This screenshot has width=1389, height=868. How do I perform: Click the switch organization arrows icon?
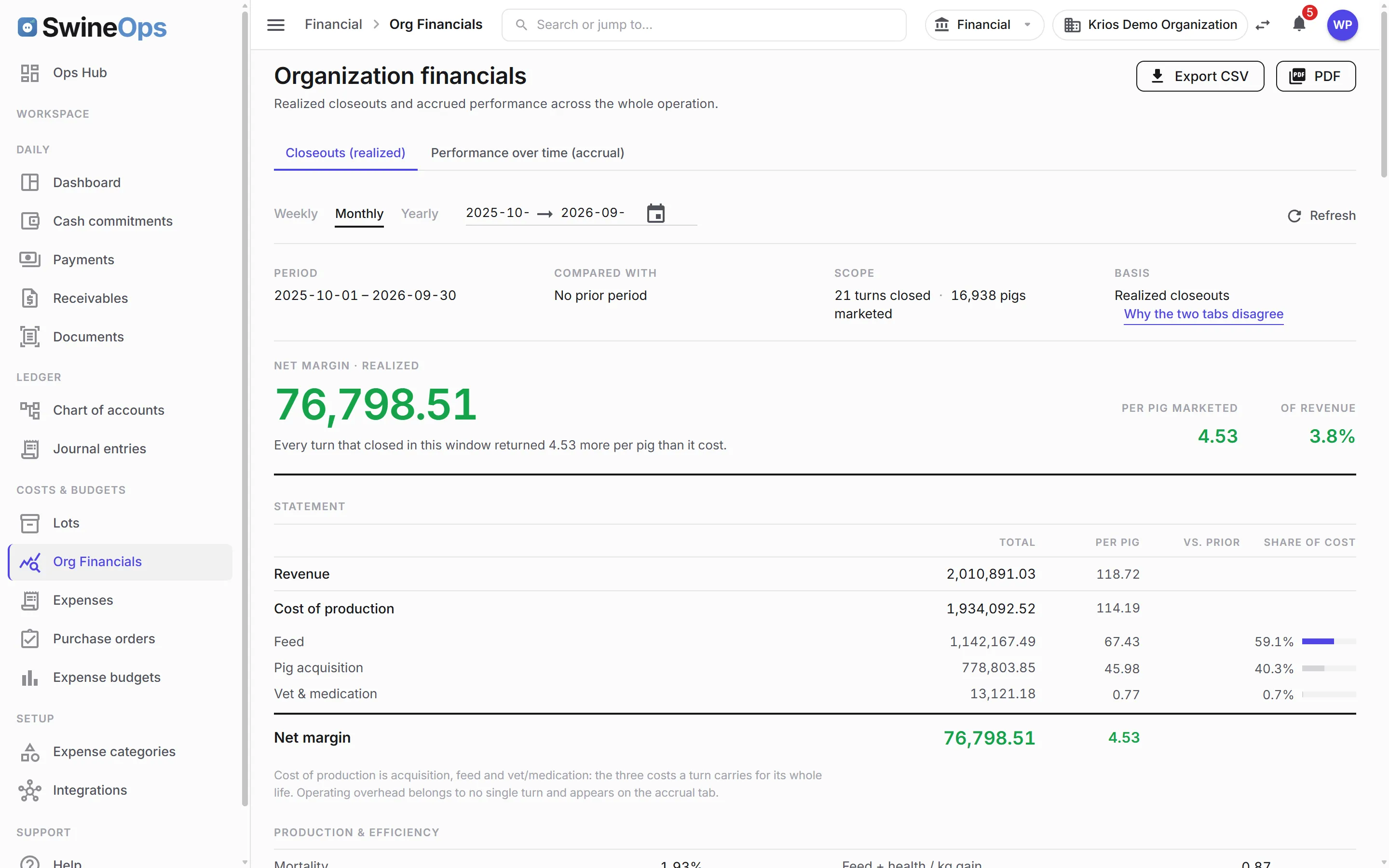[x=1263, y=25]
